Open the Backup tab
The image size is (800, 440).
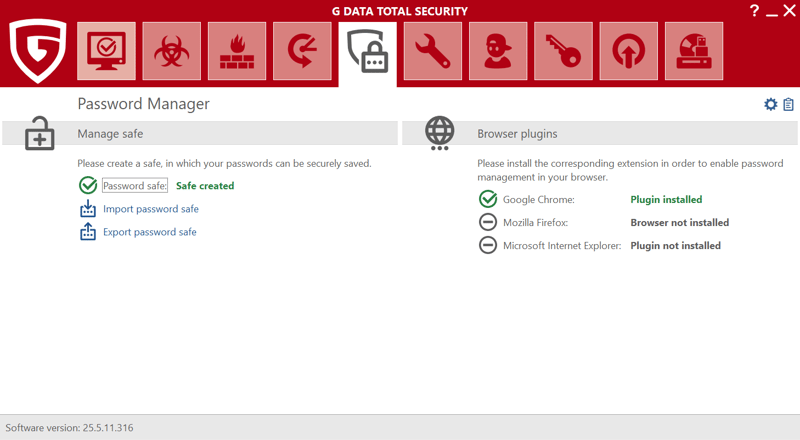pos(303,51)
